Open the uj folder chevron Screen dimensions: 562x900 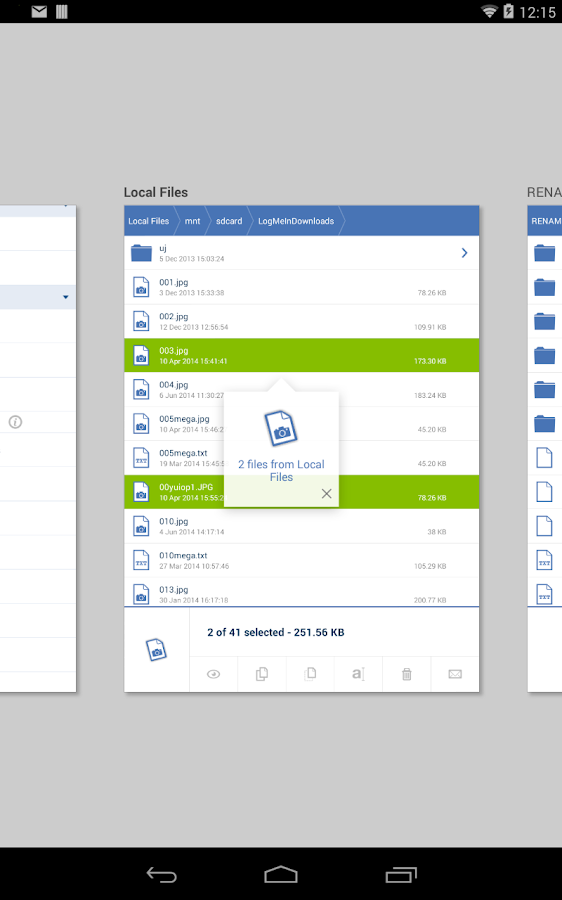pos(464,253)
